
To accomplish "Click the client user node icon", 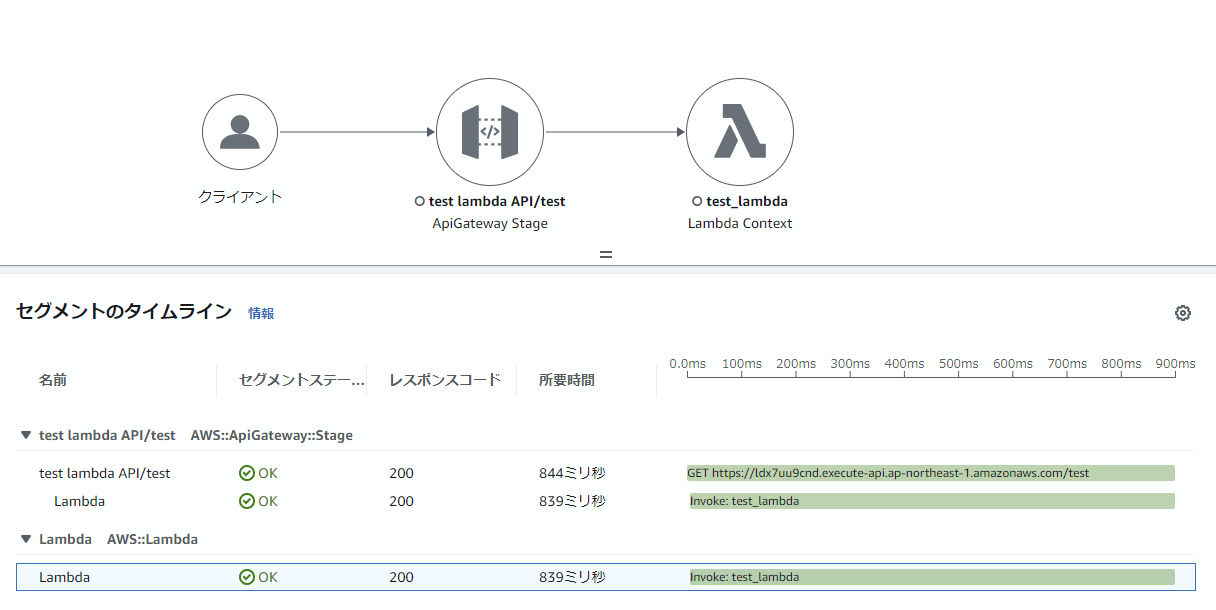I will pos(239,132).
